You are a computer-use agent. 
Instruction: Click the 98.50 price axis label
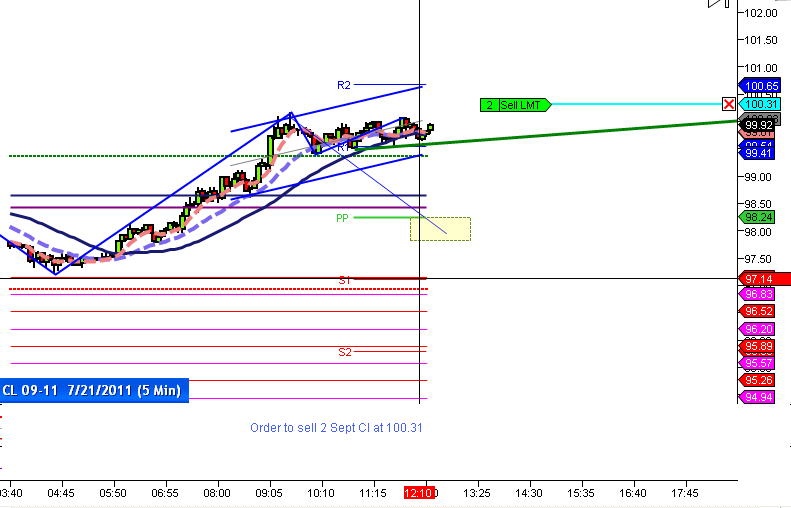(x=758, y=204)
